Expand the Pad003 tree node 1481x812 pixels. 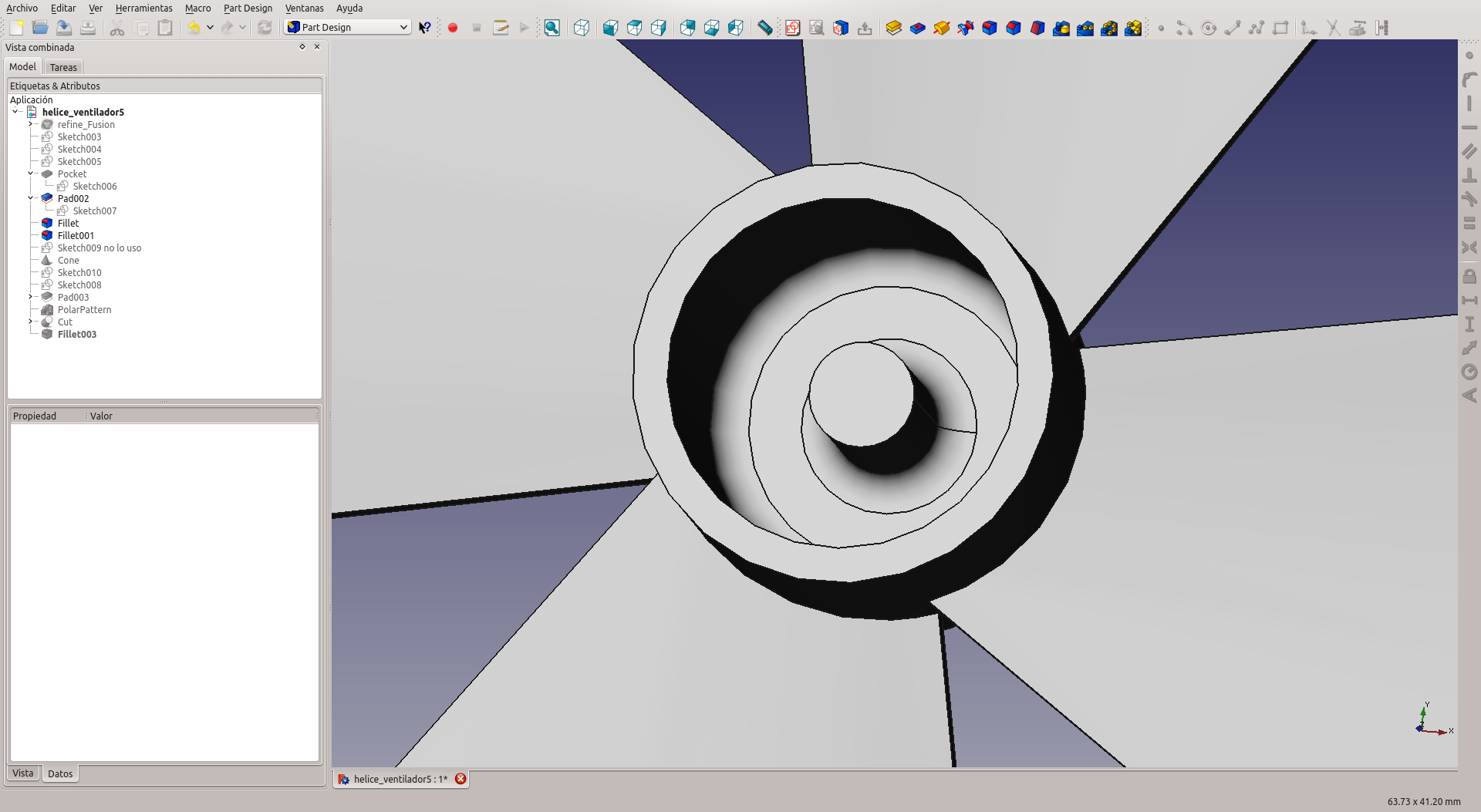pyautogui.click(x=31, y=297)
